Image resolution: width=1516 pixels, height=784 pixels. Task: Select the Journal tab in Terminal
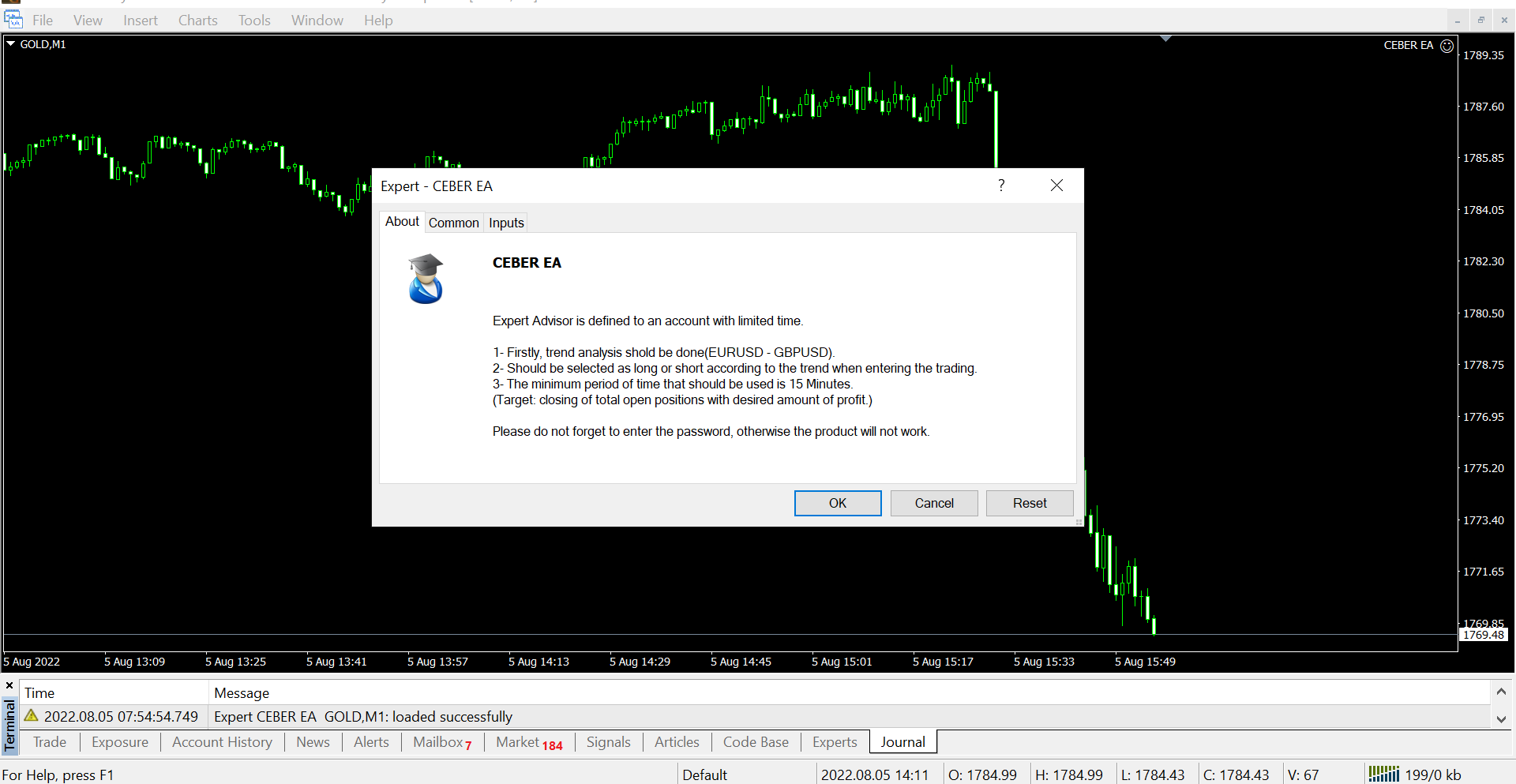902,742
